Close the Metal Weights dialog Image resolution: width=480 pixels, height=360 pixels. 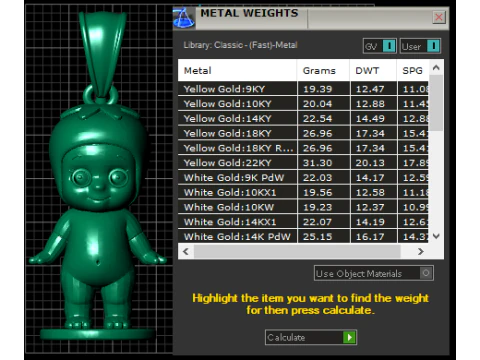point(439,17)
